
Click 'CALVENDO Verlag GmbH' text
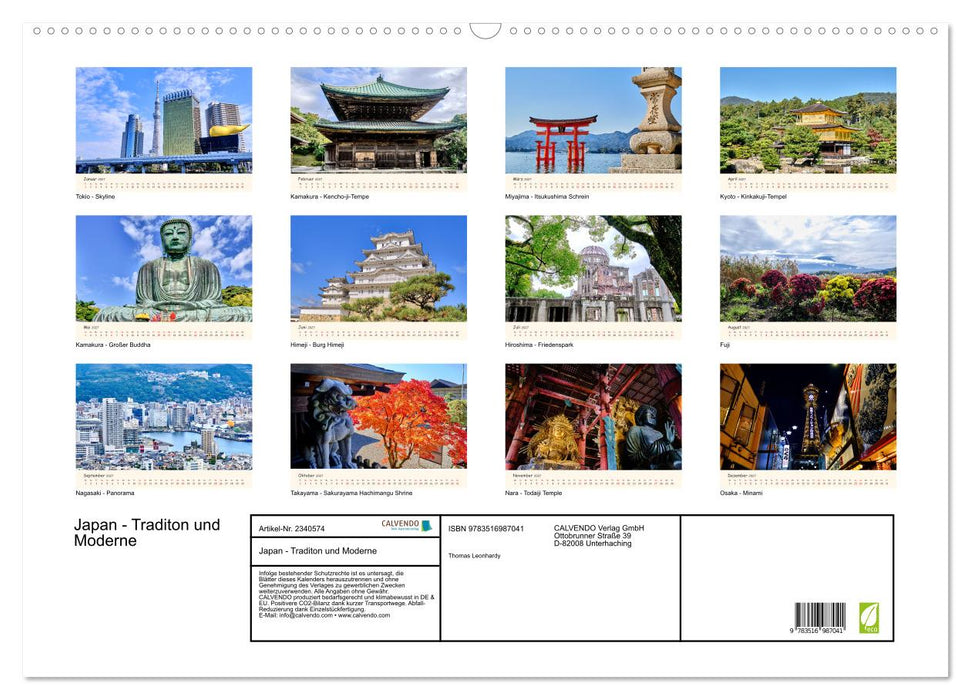599,528
